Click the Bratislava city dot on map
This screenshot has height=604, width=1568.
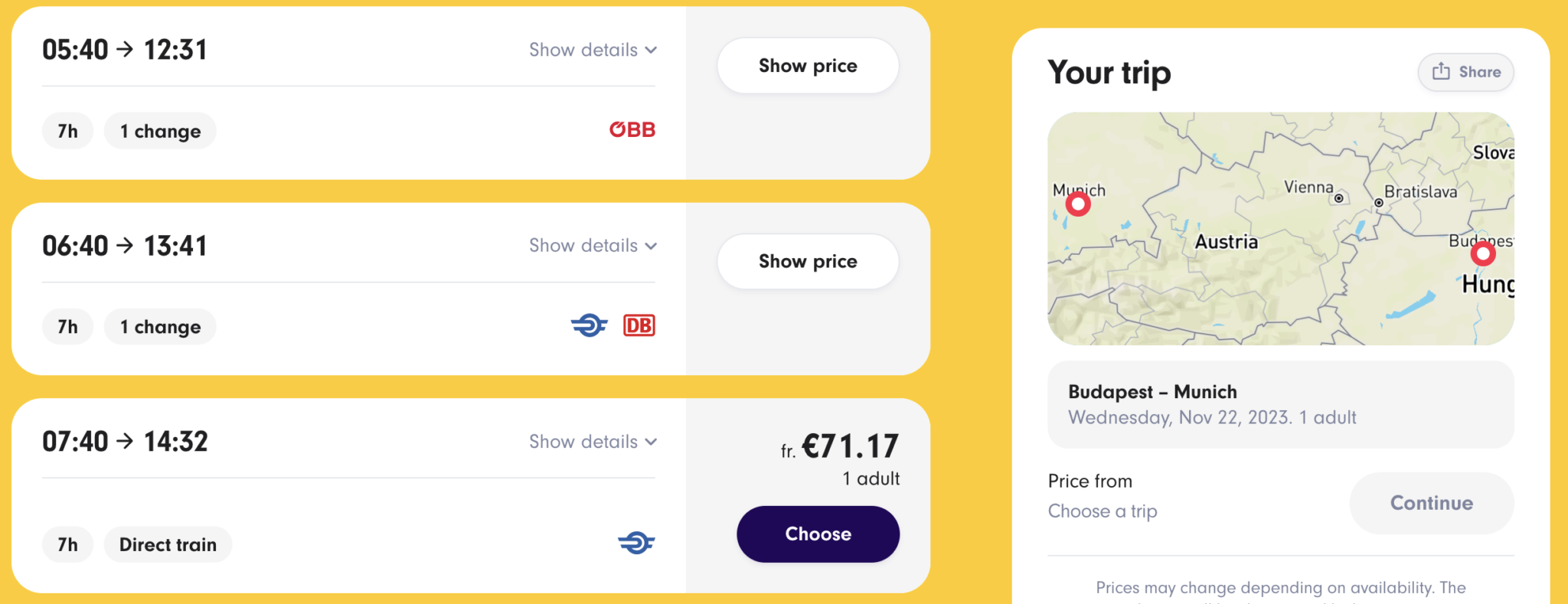pos(1378,203)
